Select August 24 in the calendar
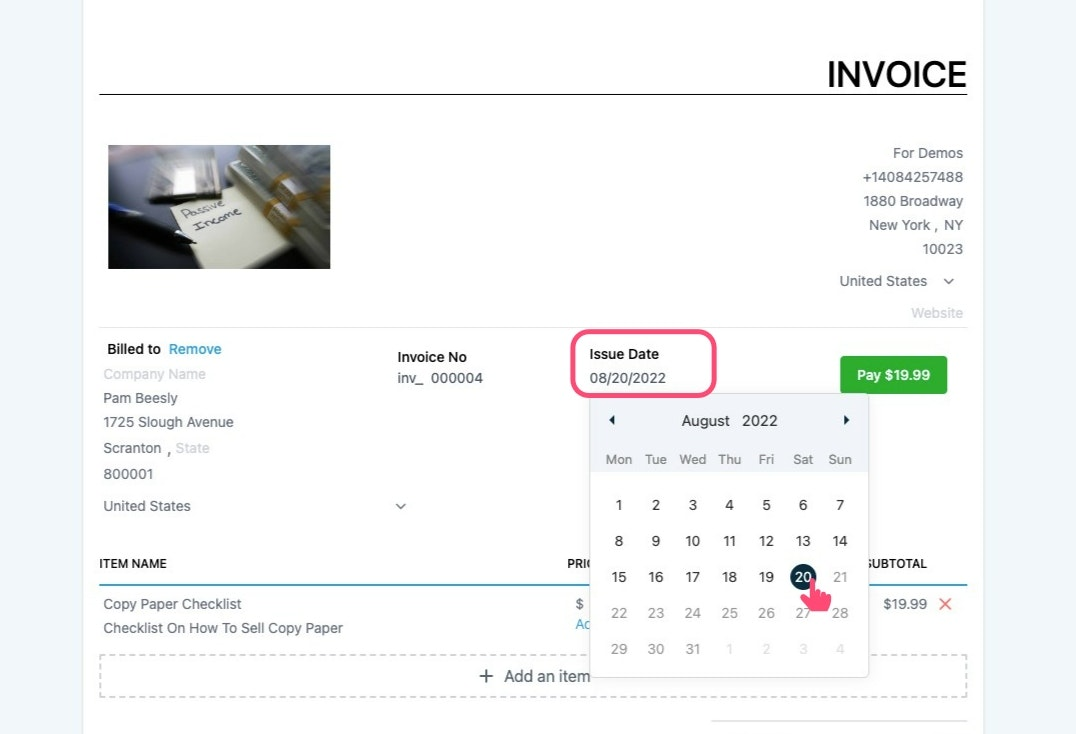 pos(692,613)
